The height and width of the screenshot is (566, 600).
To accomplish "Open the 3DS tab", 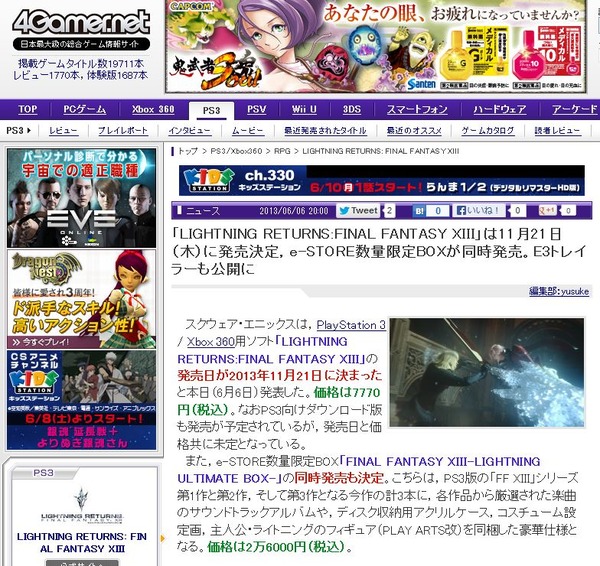I will (352, 109).
